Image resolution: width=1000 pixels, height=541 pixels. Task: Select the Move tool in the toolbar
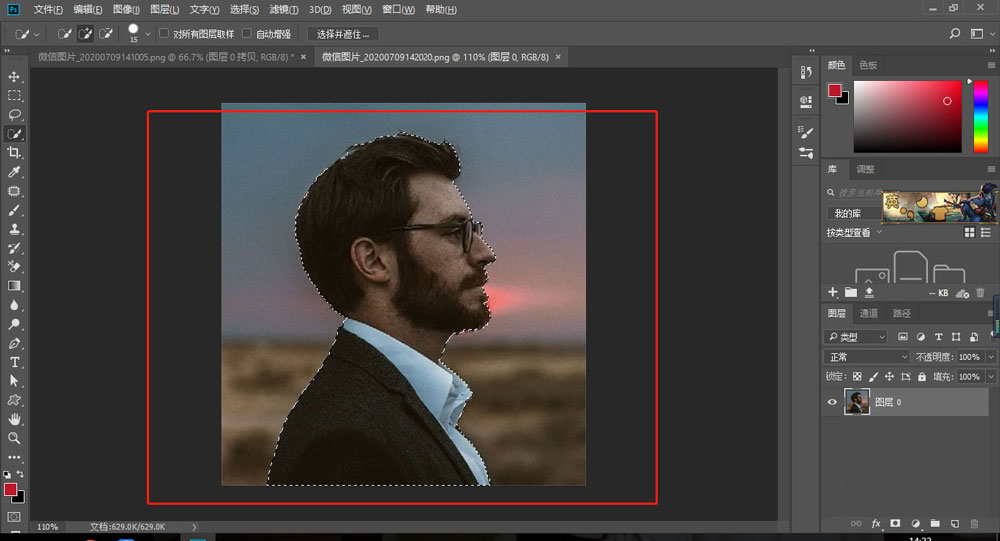click(x=14, y=76)
